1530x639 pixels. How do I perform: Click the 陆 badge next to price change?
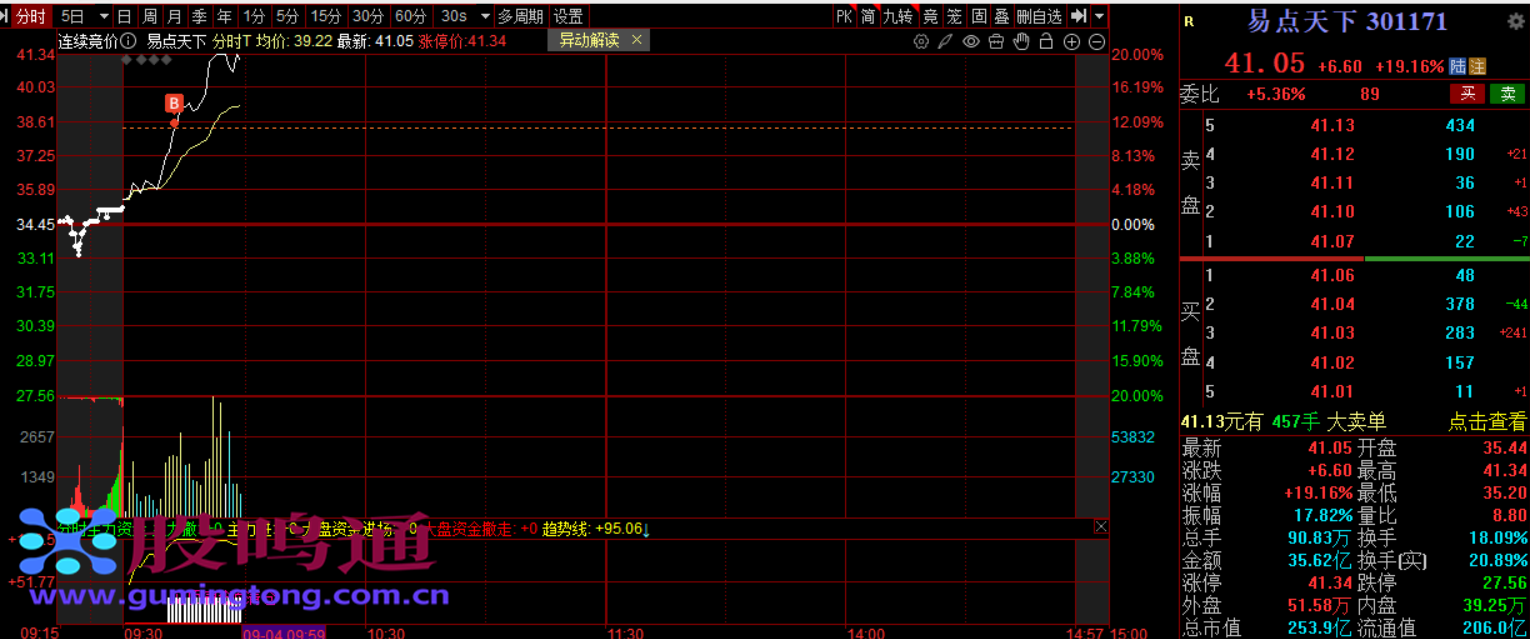pyautogui.click(x=1457, y=66)
